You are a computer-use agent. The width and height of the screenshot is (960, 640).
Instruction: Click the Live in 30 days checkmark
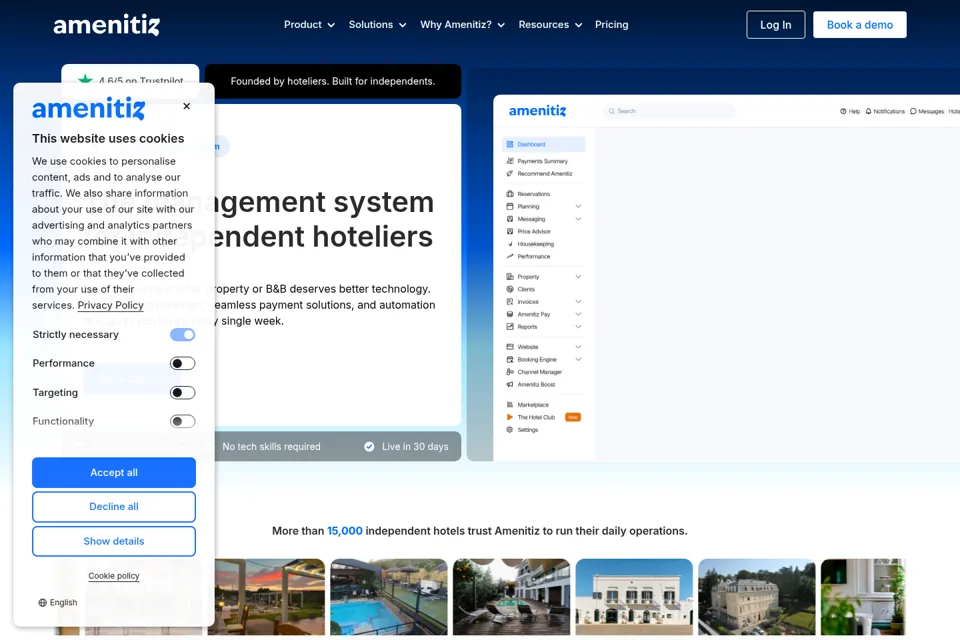(x=369, y=446)
